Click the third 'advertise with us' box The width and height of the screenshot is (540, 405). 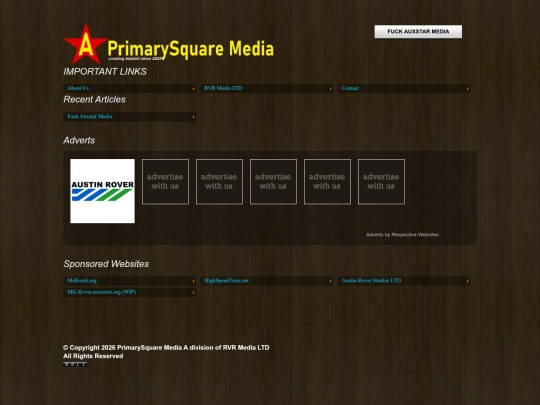(273, 181)
